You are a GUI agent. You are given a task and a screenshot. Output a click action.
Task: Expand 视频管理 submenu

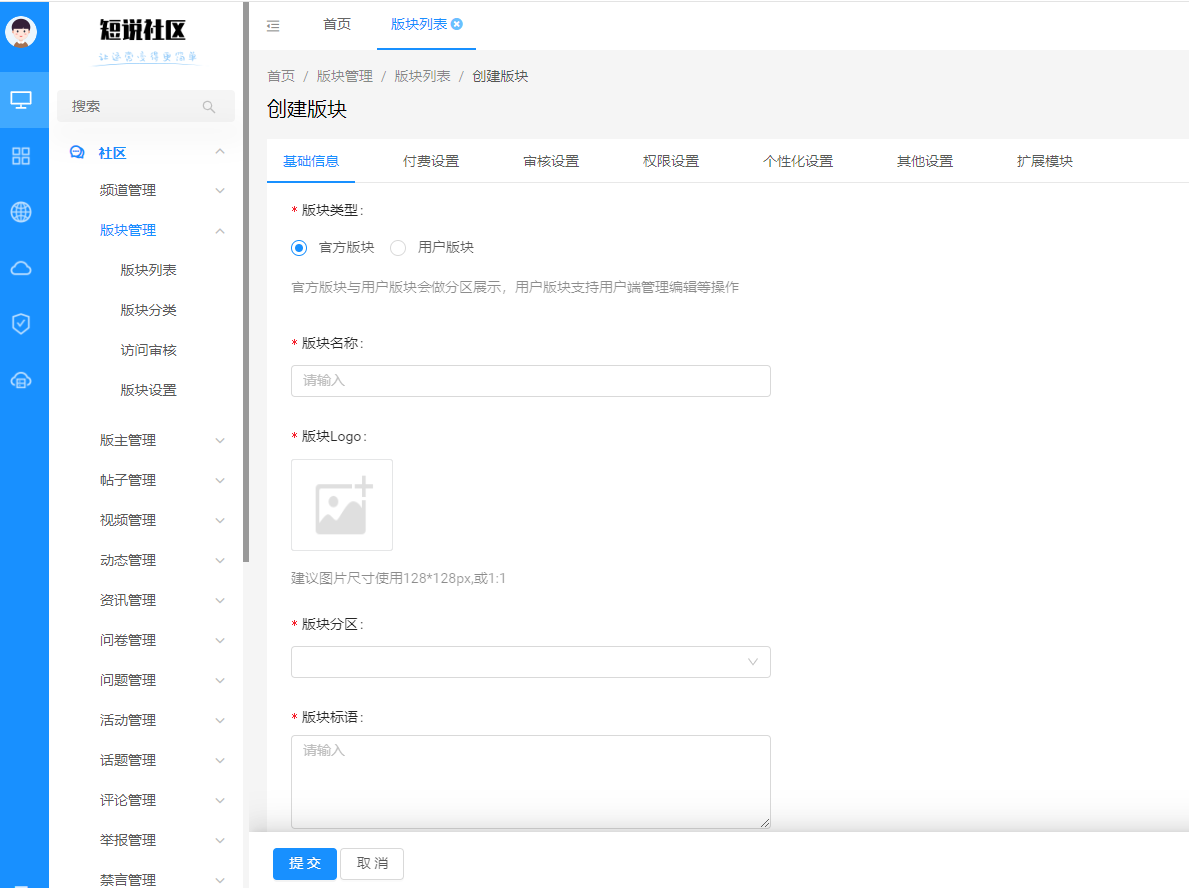[x=220, y=520]
